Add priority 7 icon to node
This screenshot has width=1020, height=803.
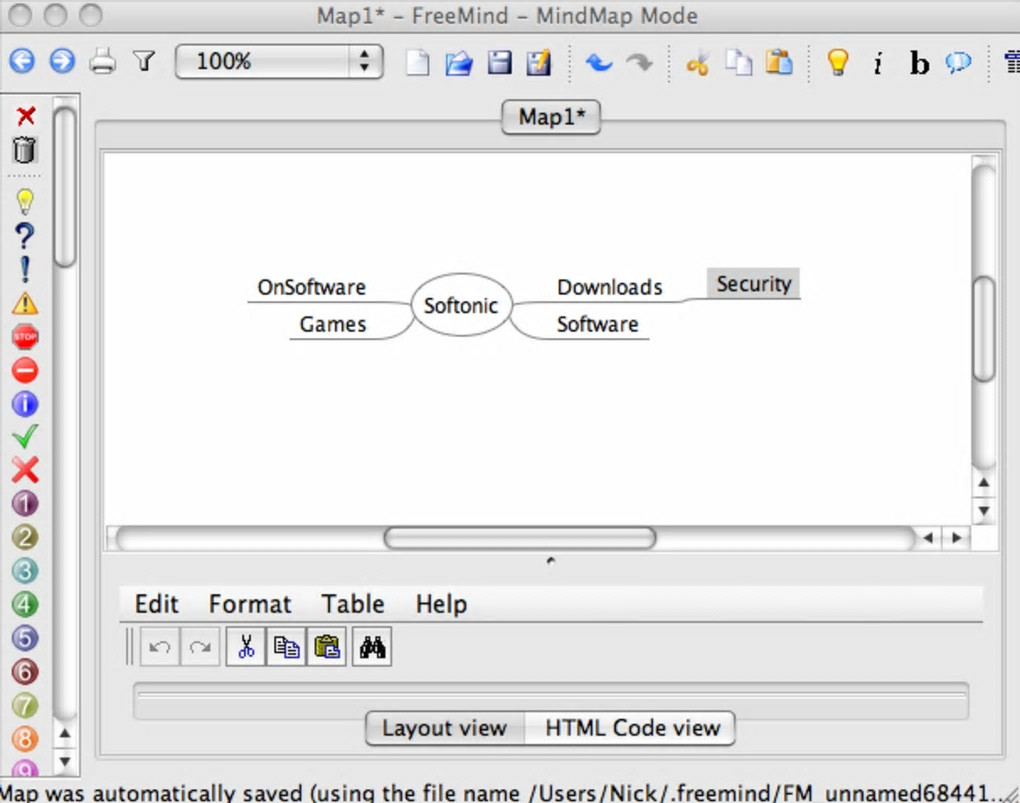[x=25, y=706]
